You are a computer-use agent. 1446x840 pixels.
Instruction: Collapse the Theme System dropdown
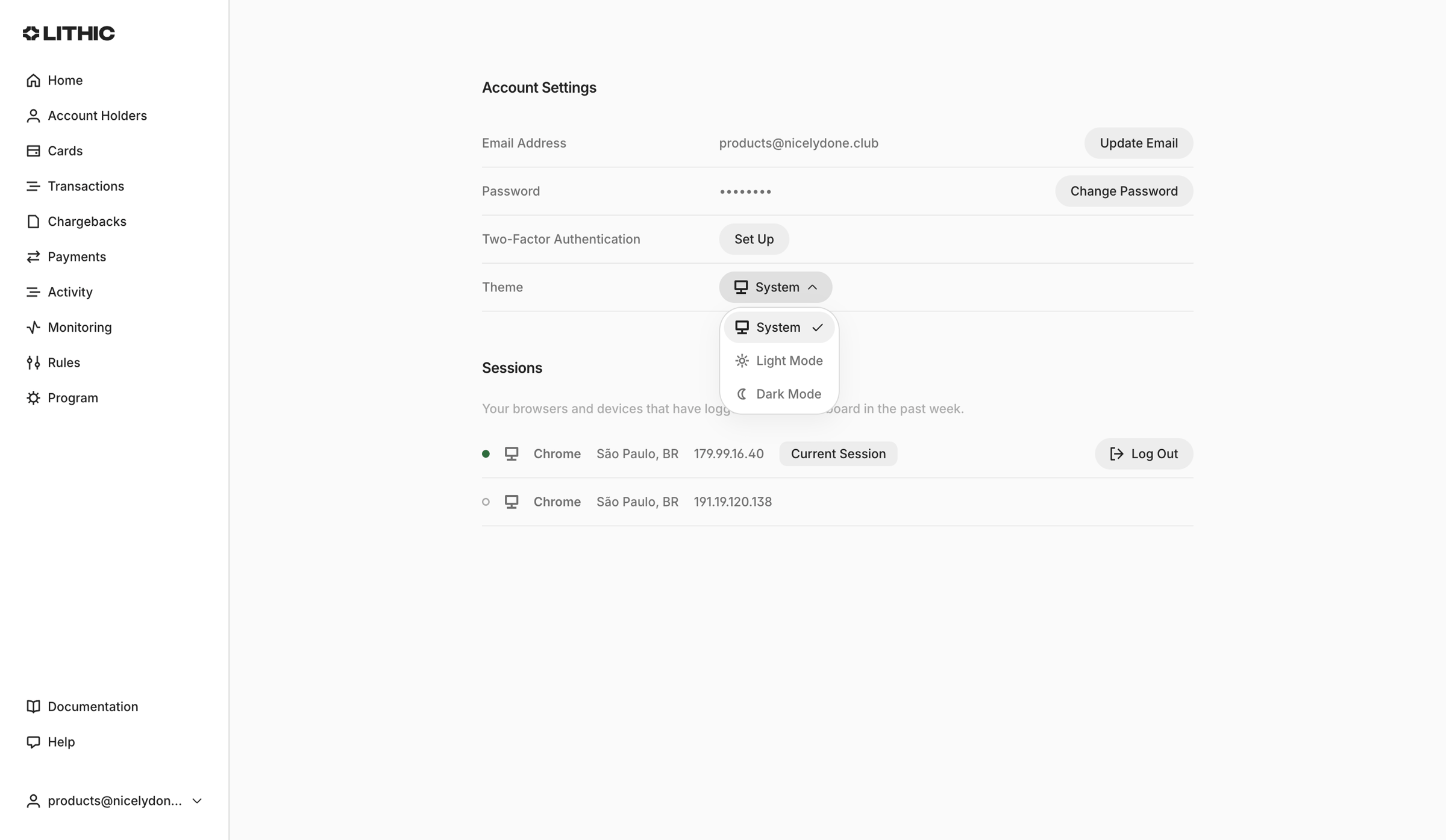(x=775, y=287)
